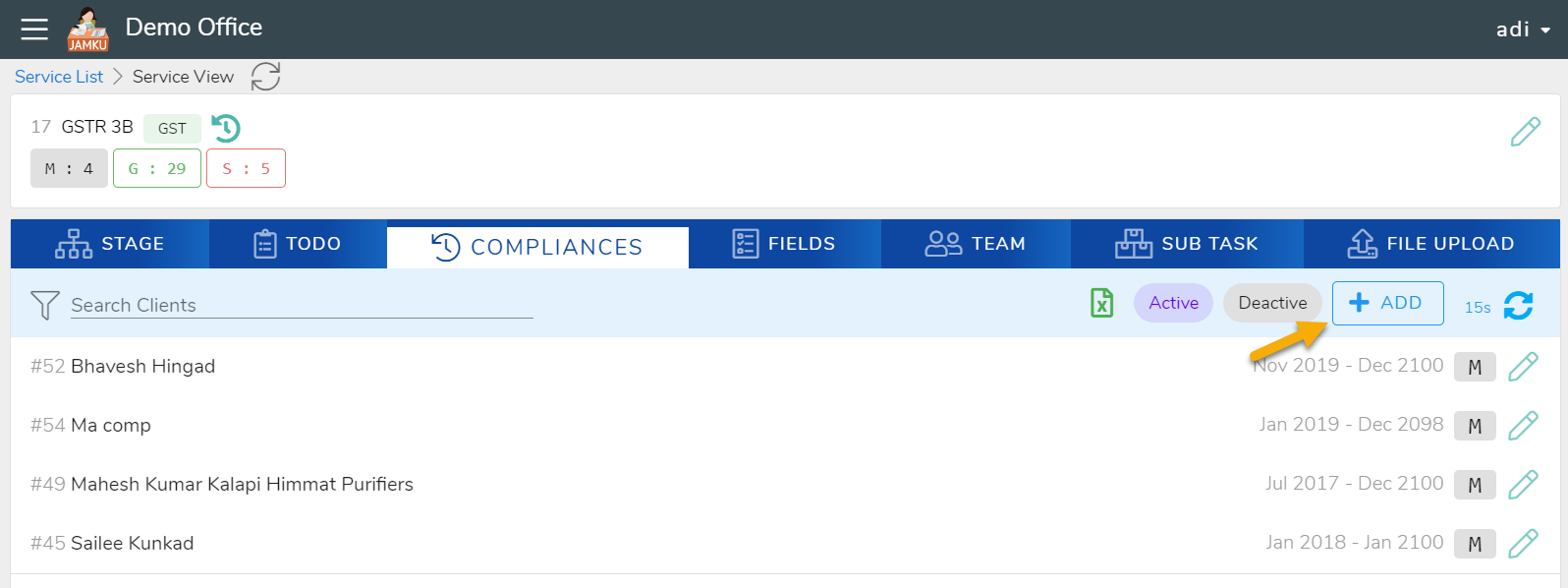The width and height of the screenshot is (1568, 588).
Task: Click the Demo Office title
Action: click(194, 28)
